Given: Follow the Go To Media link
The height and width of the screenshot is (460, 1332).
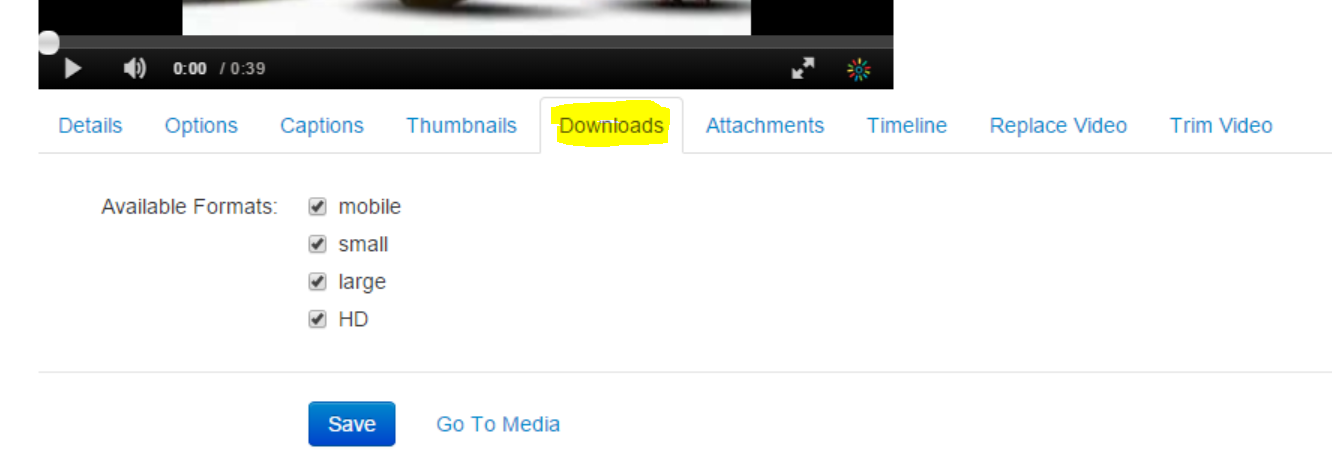Looking at the screenshot, I should point(498,424).
